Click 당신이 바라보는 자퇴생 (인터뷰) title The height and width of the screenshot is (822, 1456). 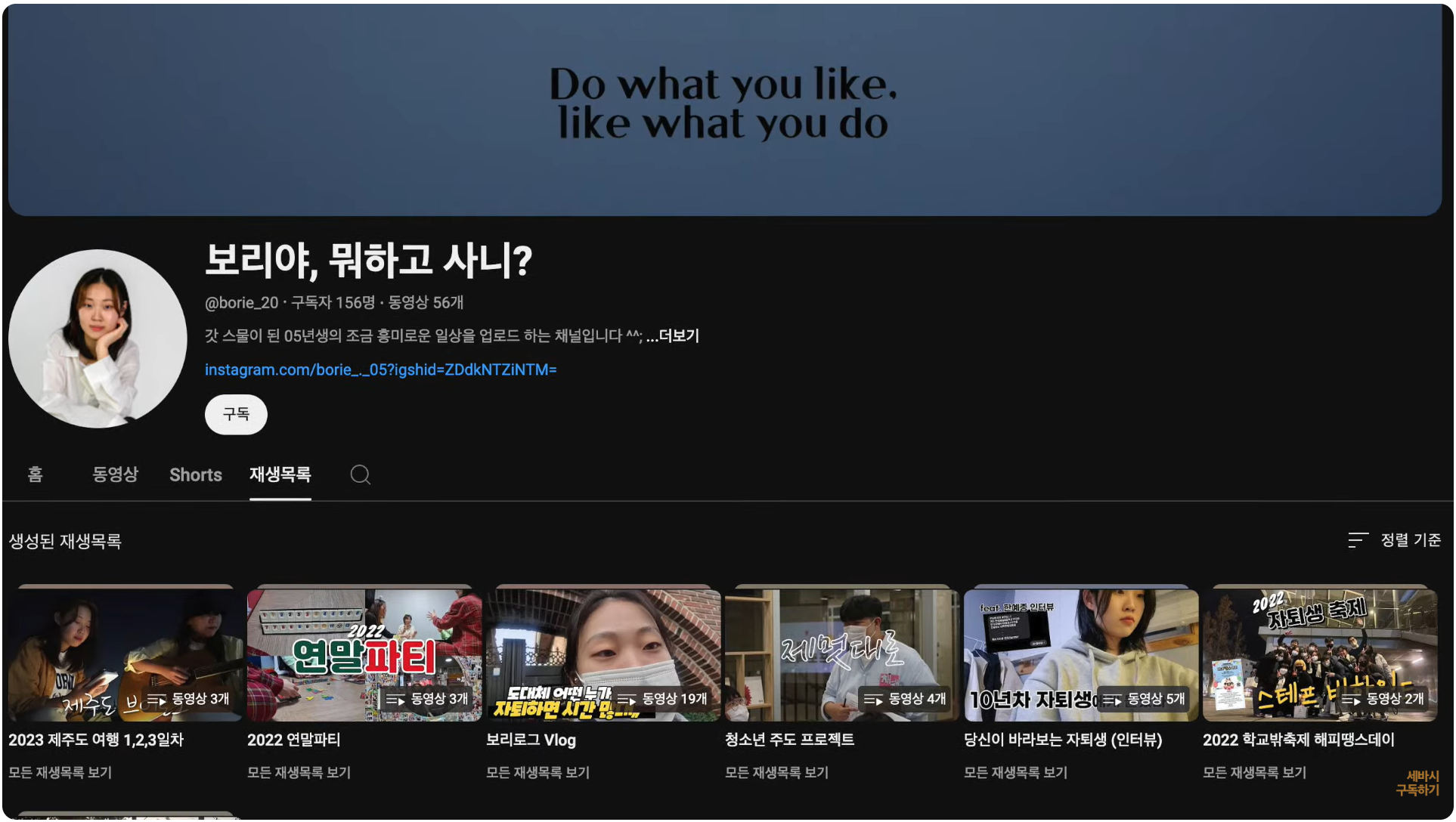(x=1062, y=740)
